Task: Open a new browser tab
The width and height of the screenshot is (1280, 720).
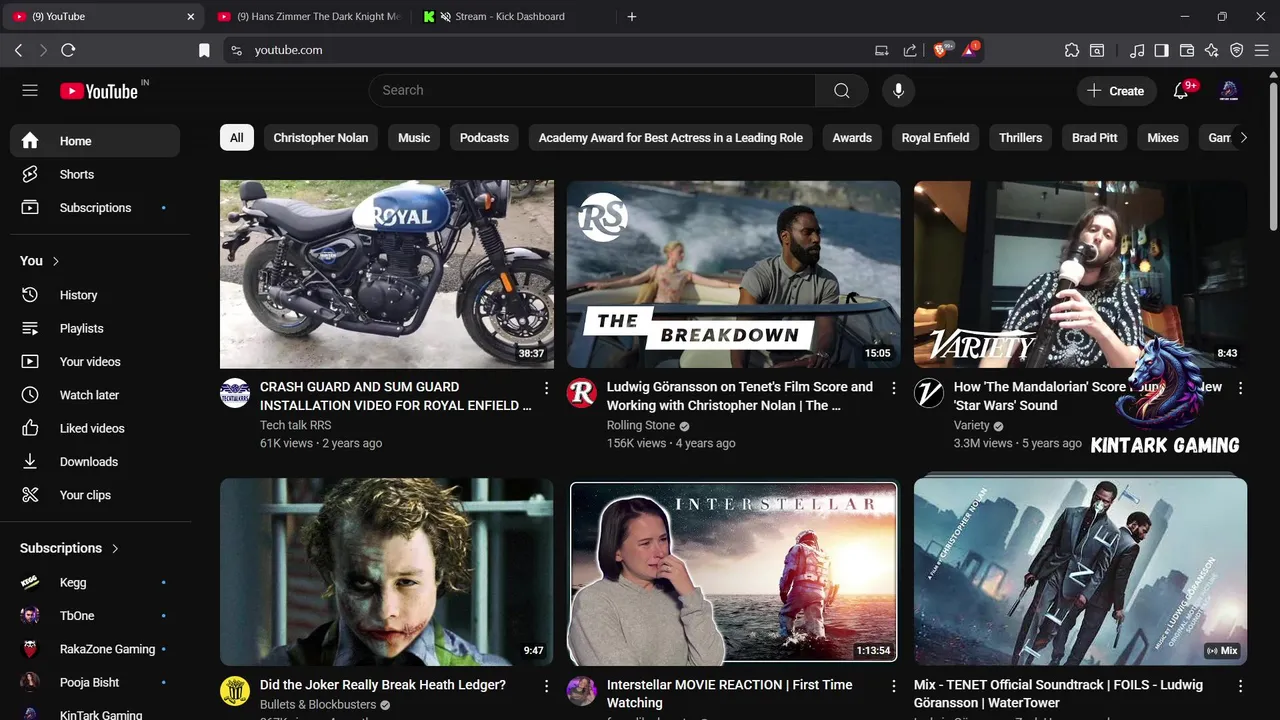Action: [631, 16]
